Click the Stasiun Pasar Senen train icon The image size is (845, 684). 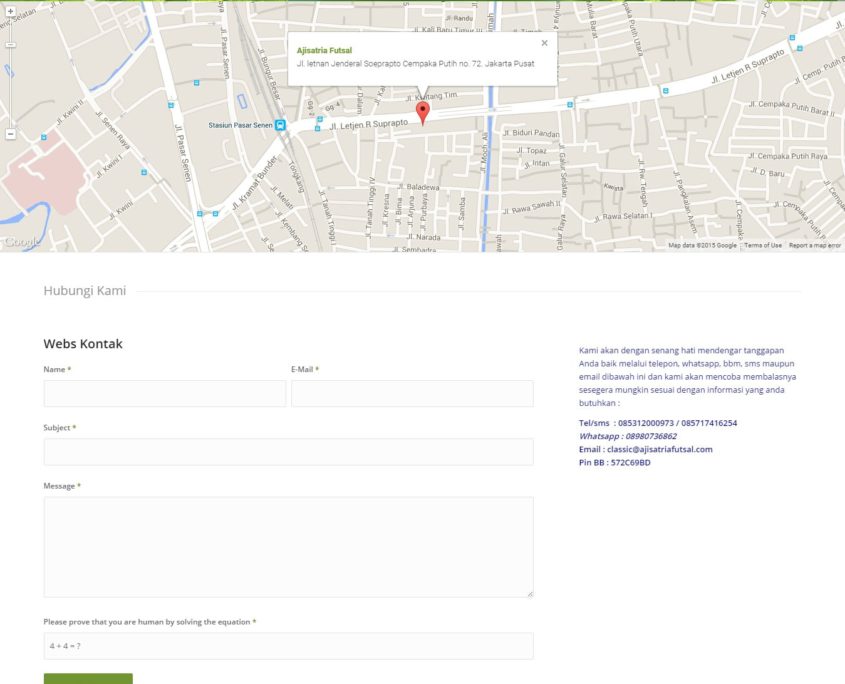[280, 125]
